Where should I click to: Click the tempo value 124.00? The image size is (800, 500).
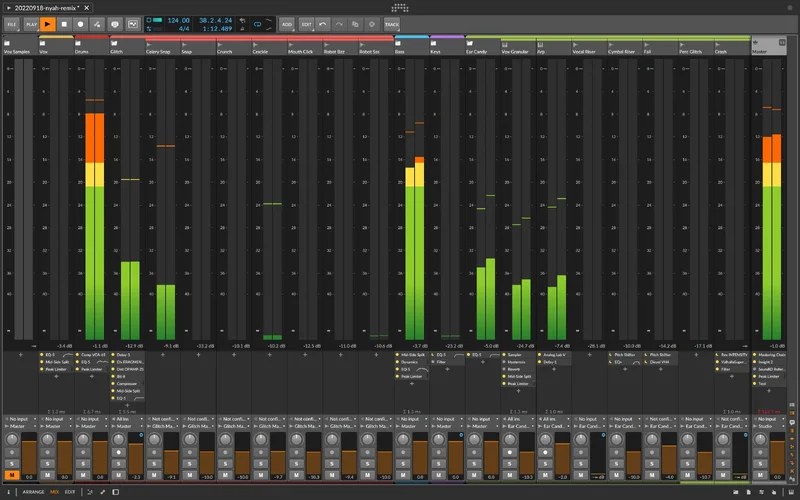(179, 19)
